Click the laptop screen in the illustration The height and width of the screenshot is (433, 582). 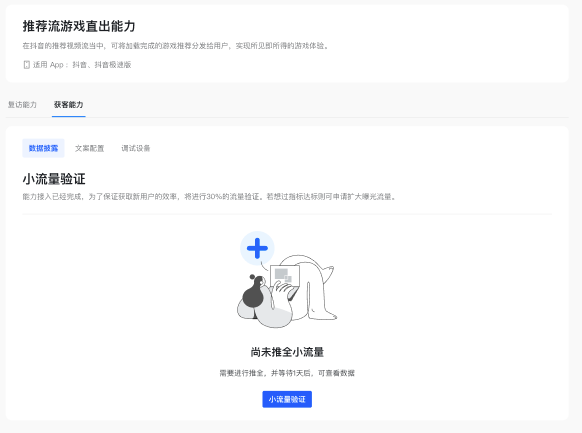pyautogui.click(x=285, y=276)
